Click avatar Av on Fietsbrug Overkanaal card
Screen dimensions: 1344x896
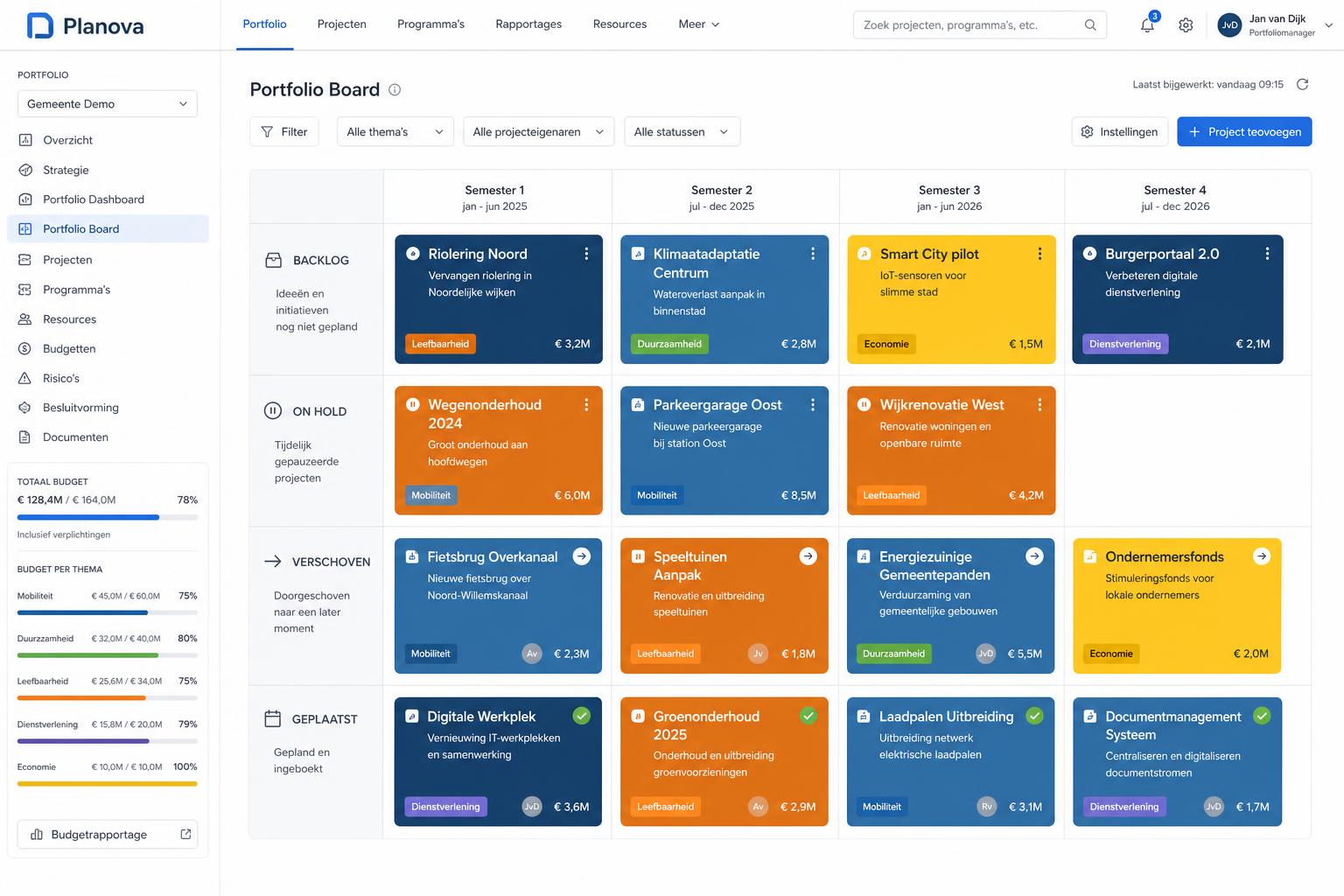coord(531,654)
